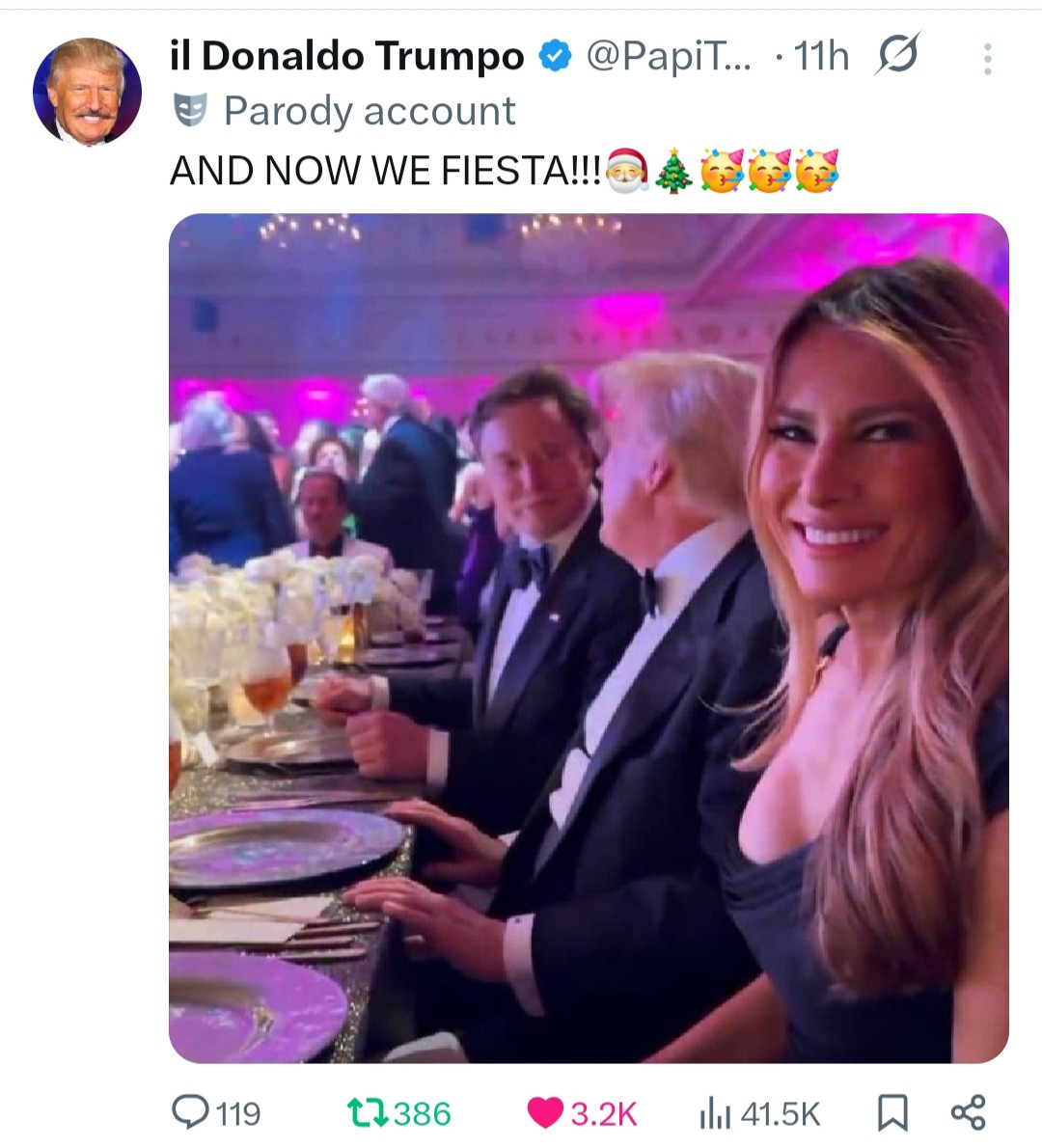Click the parody mask icon

coord(190,111)
